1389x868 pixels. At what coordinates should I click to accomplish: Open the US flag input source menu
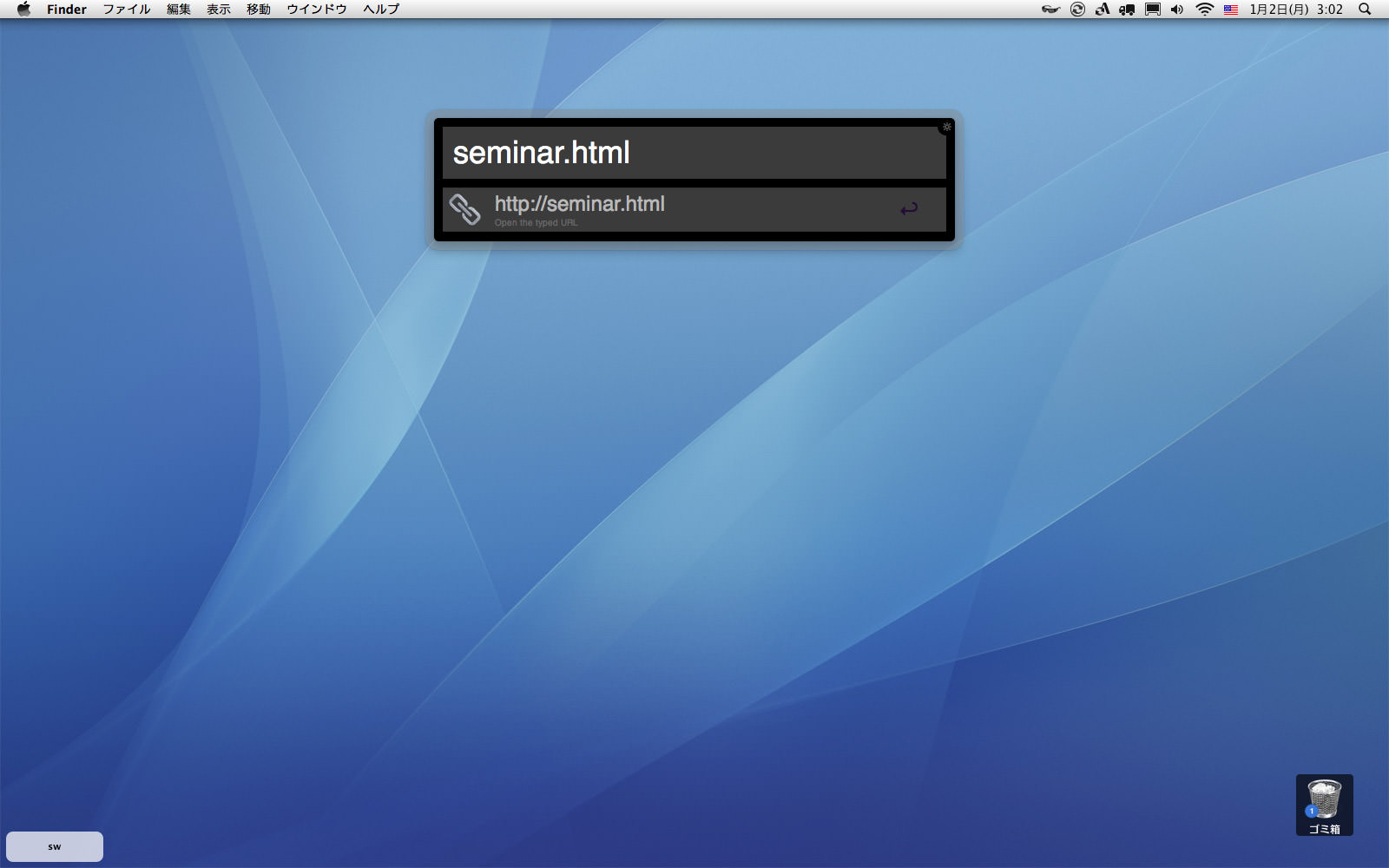(x=1230, y=10)
